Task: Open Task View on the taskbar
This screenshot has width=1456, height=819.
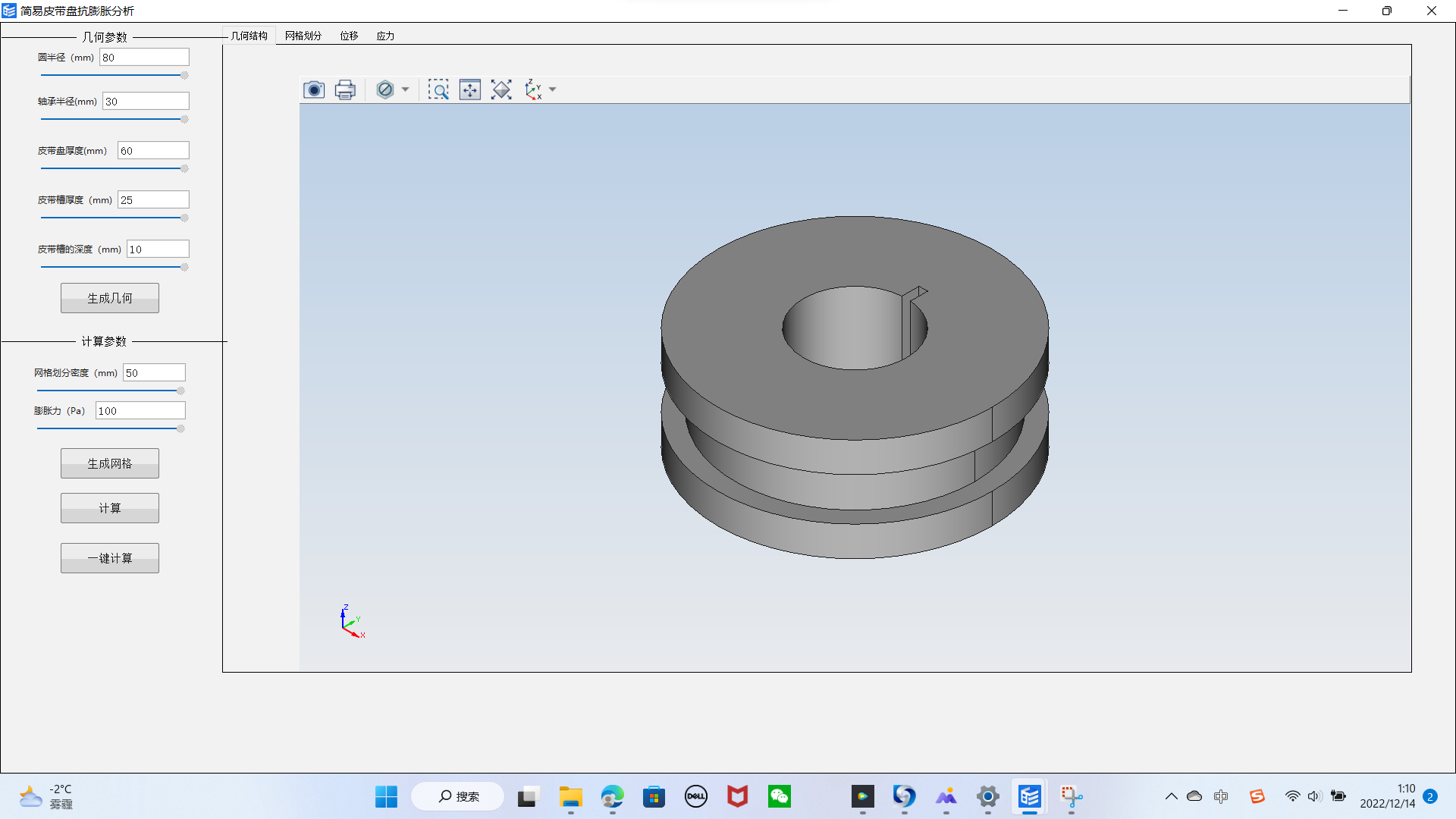Action: [x=528, y=796]
